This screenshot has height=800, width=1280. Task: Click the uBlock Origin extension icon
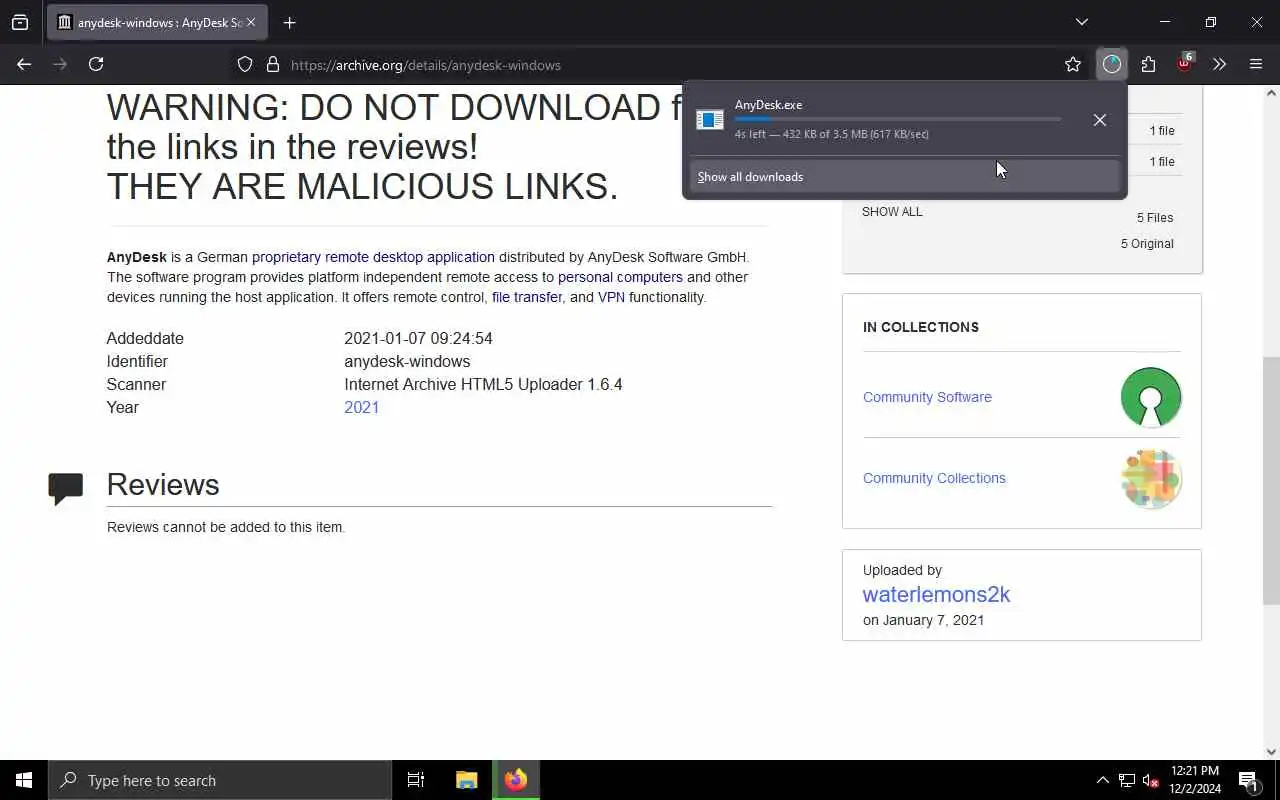click(1184, 63)
